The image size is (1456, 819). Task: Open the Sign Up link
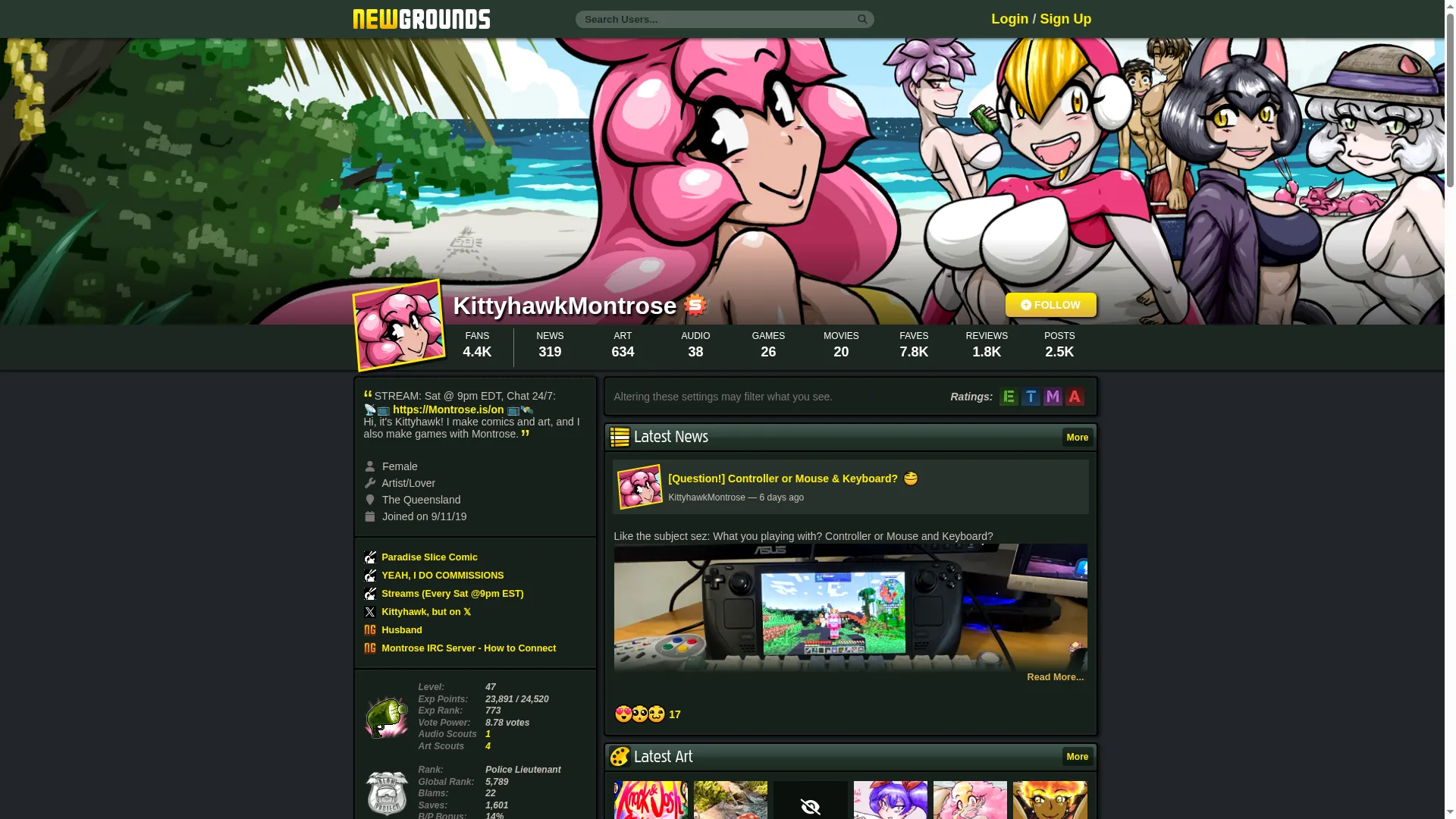point(1065,19)
